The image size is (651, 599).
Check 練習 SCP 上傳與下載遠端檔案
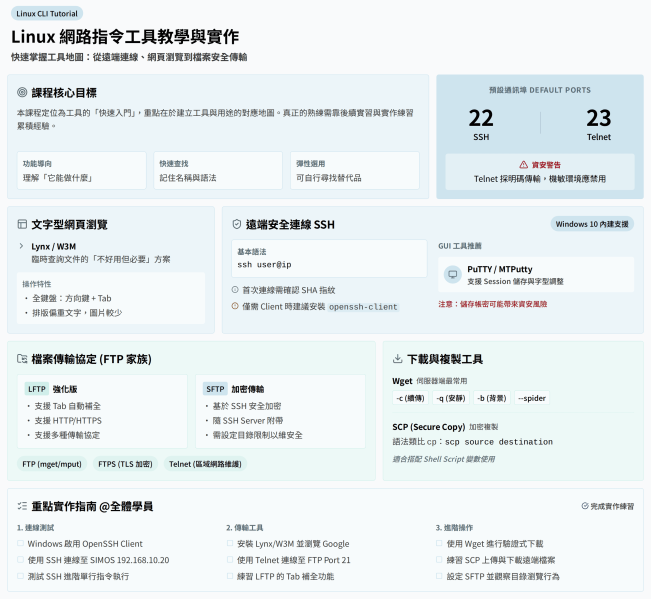pos(439,560)
